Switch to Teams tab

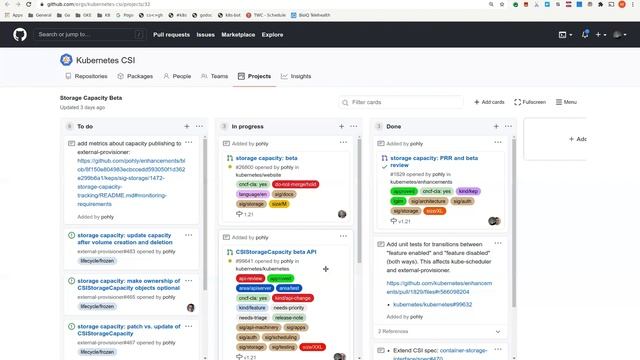click(x=214, y=76)
